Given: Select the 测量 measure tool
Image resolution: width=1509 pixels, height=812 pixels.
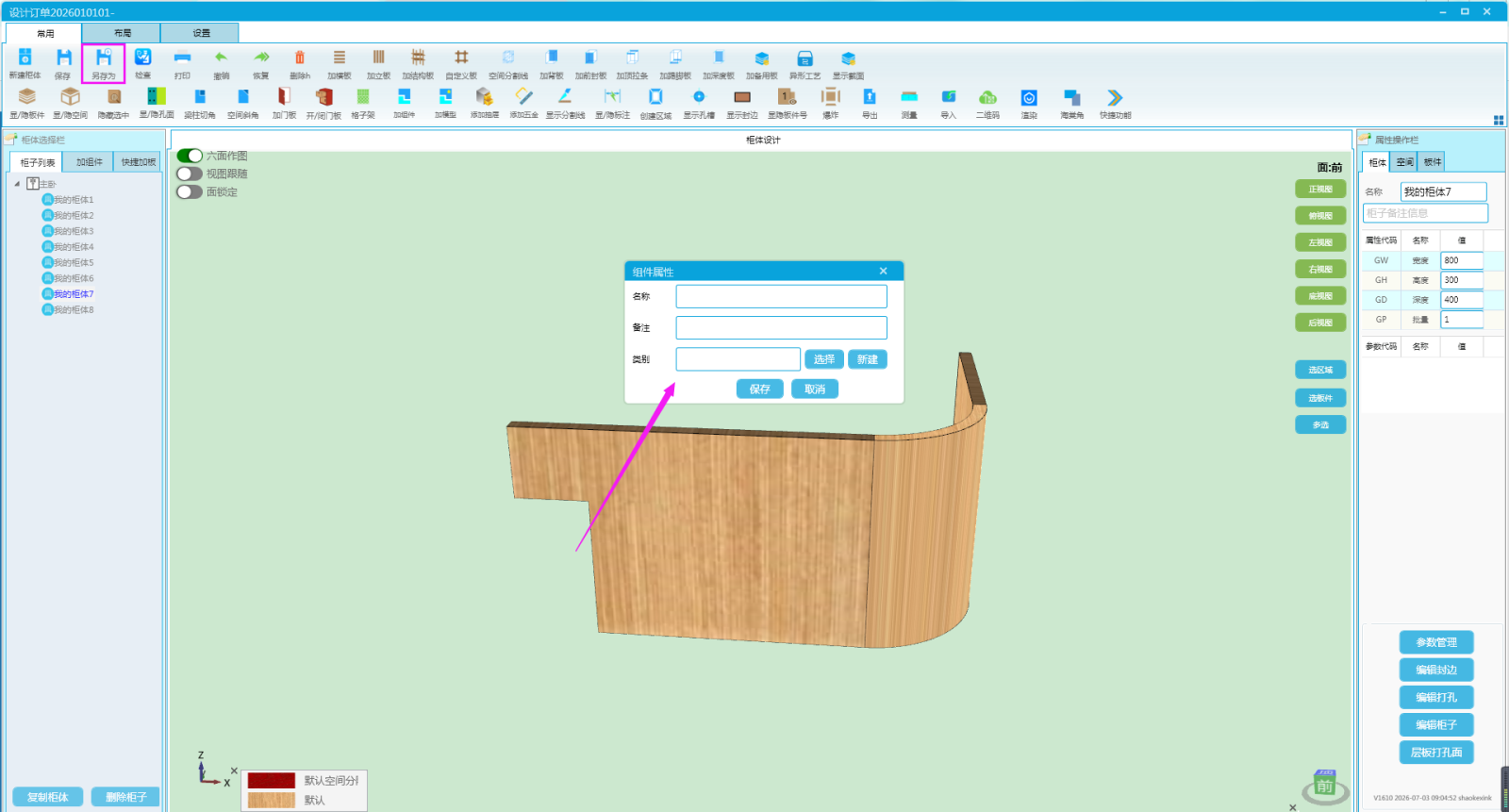Looking at the screenshot, I should (909, 97).
